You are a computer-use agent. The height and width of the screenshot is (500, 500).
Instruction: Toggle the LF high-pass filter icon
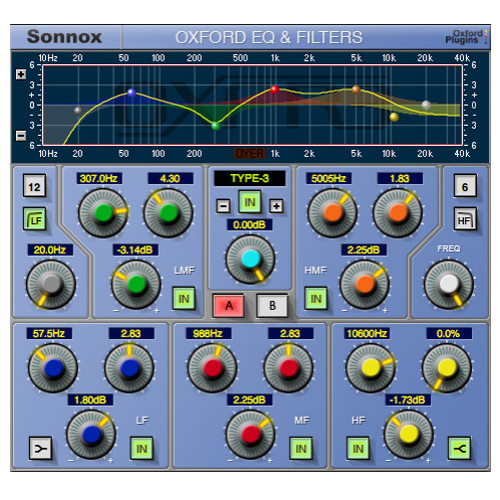(35, 219)
